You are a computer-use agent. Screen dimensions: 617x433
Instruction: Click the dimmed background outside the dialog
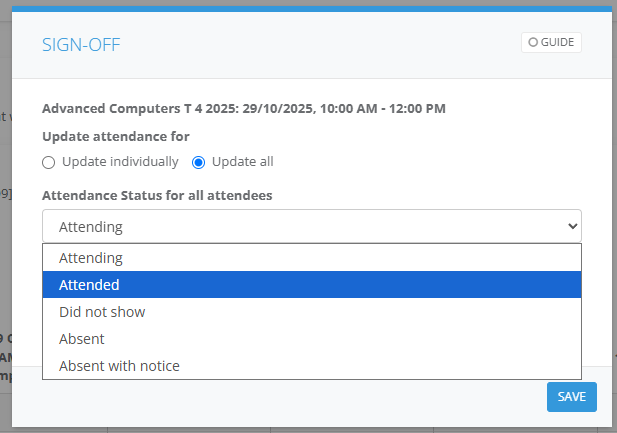pos(5,250)
